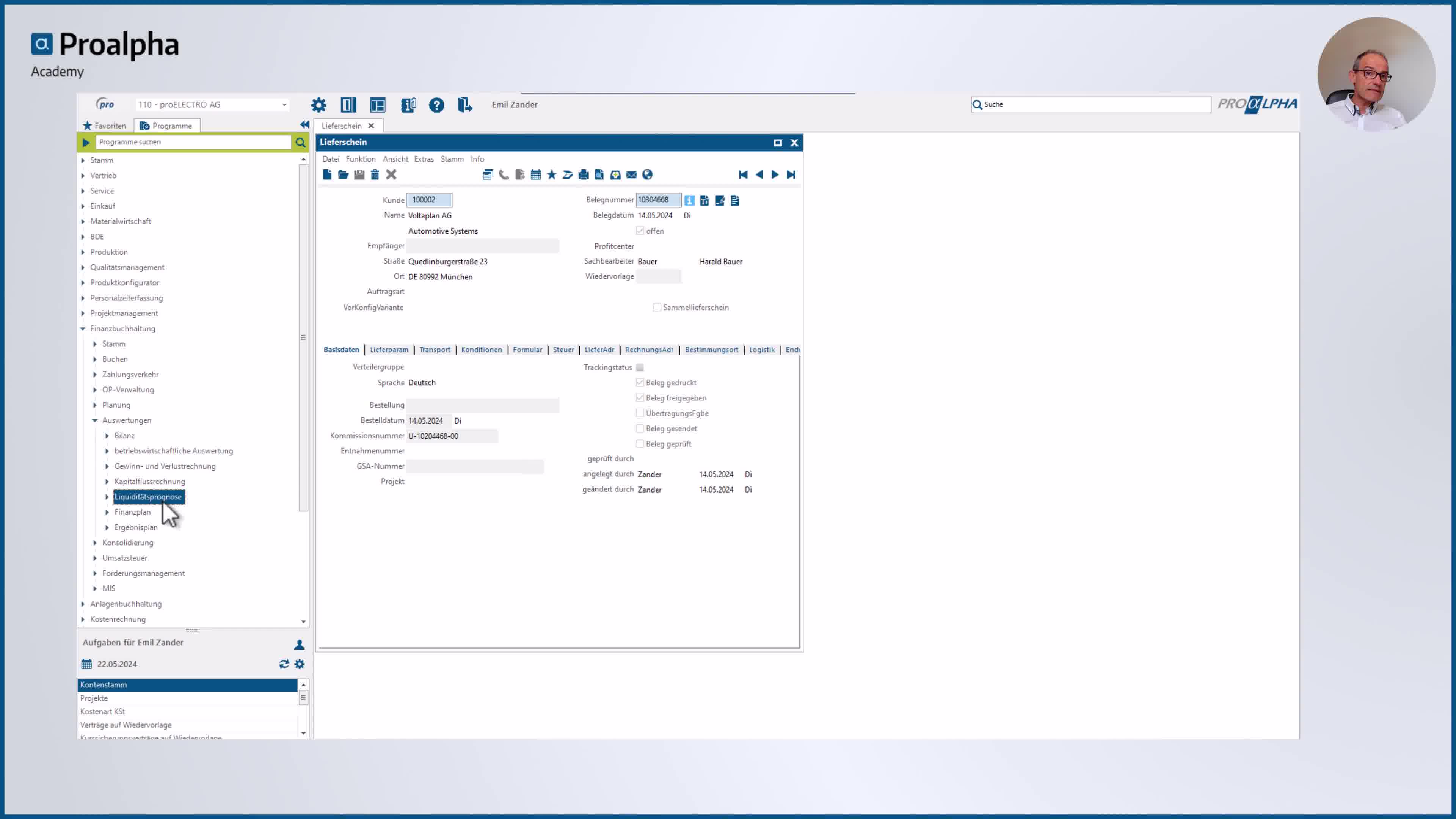Click the envelope email icon
Image resolution: width=1456 pixels, height=819 pixels.
631,175
